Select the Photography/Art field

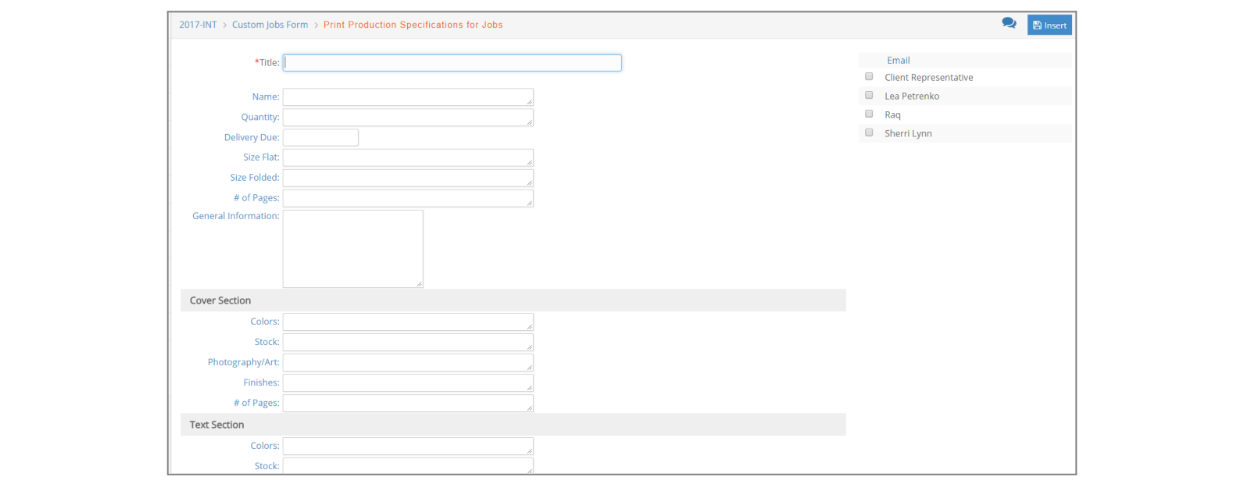coord(408,362)
